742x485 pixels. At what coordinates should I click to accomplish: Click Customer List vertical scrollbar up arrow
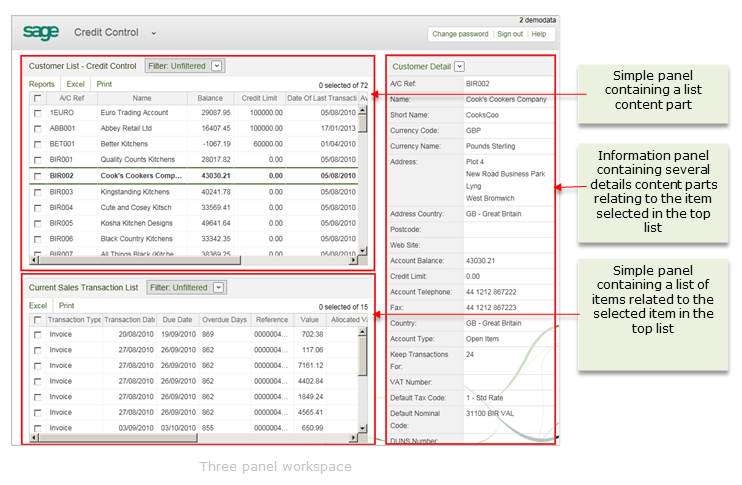coord(362,110)
